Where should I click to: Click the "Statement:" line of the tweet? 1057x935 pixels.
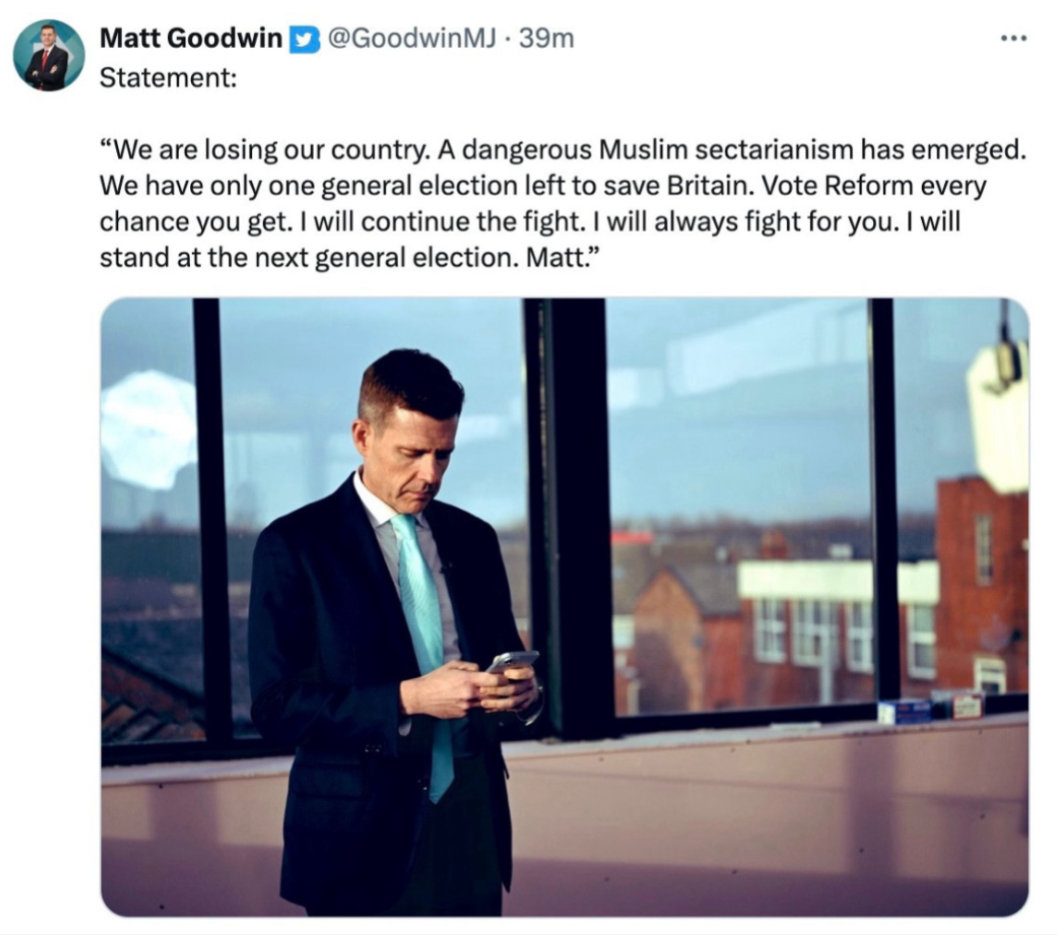tap(168, 77)
